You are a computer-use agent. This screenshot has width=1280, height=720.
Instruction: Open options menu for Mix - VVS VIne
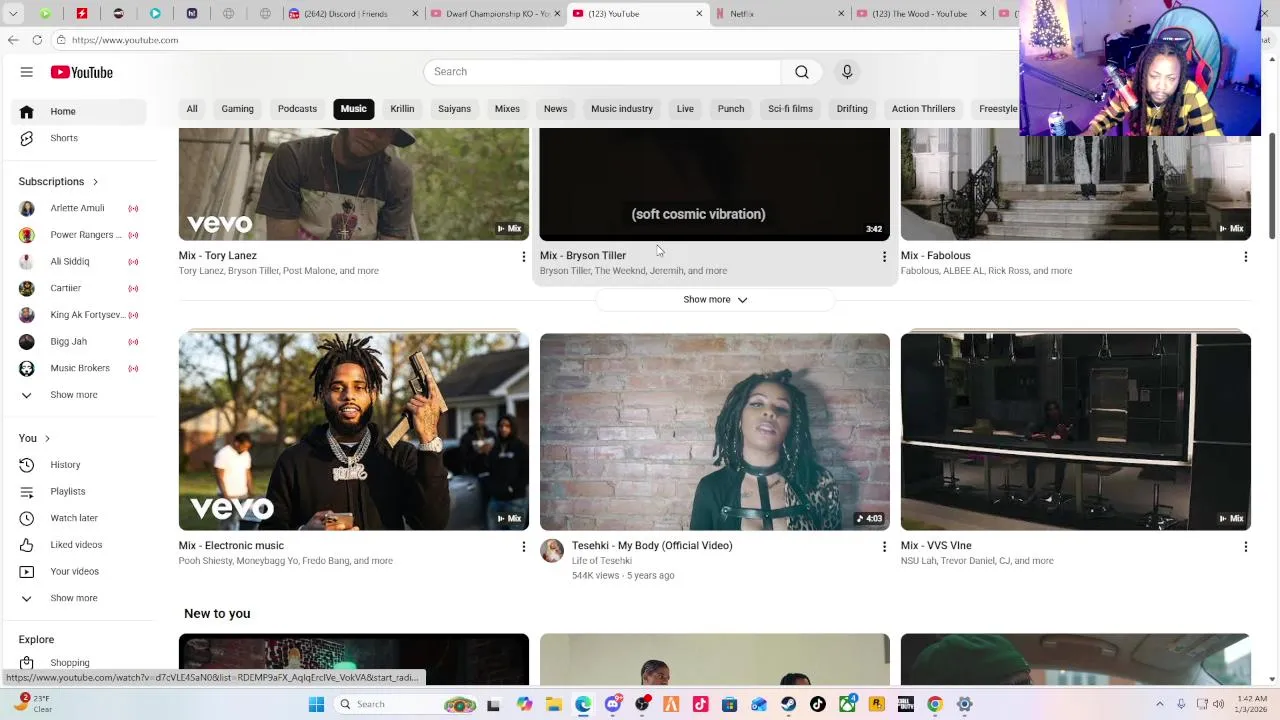[1245, 547]
